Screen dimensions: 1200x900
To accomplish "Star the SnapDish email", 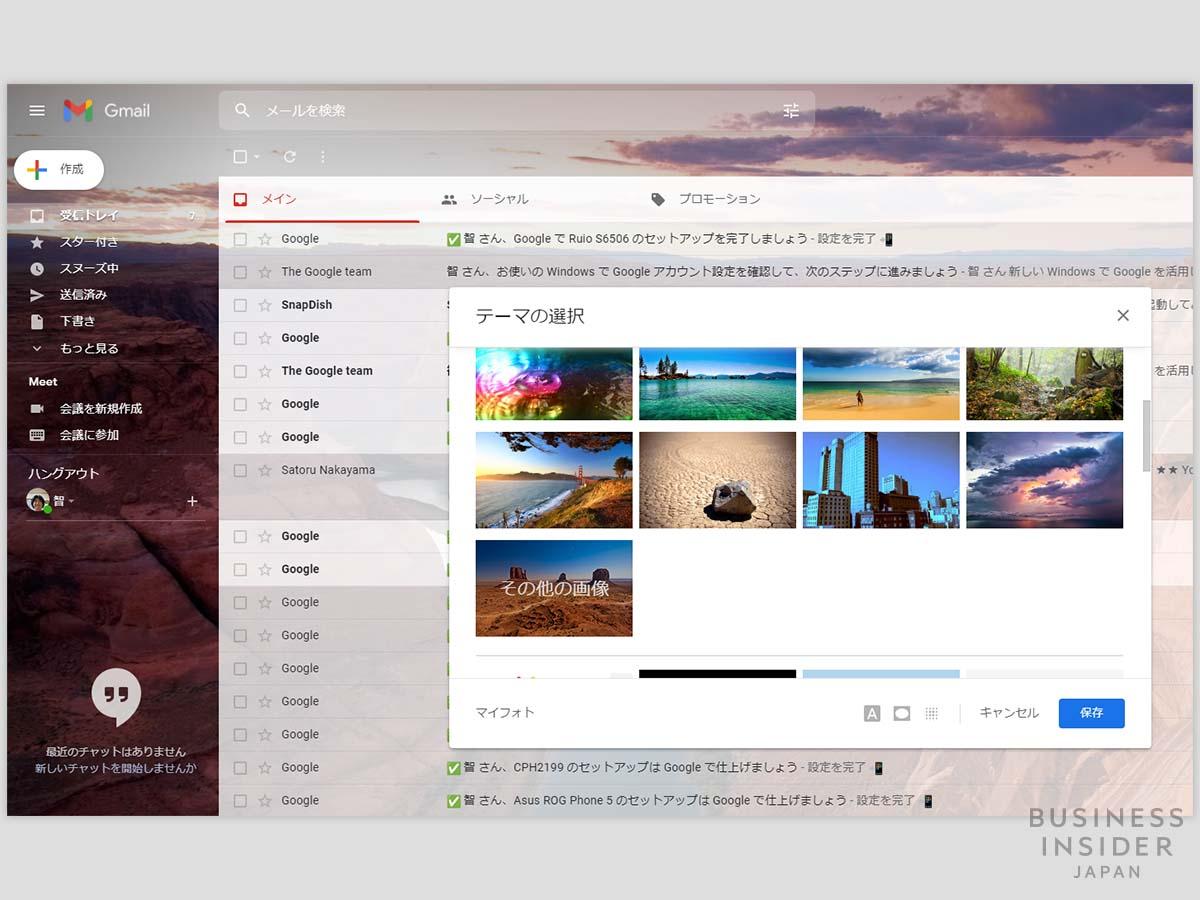I will point(266,304).
